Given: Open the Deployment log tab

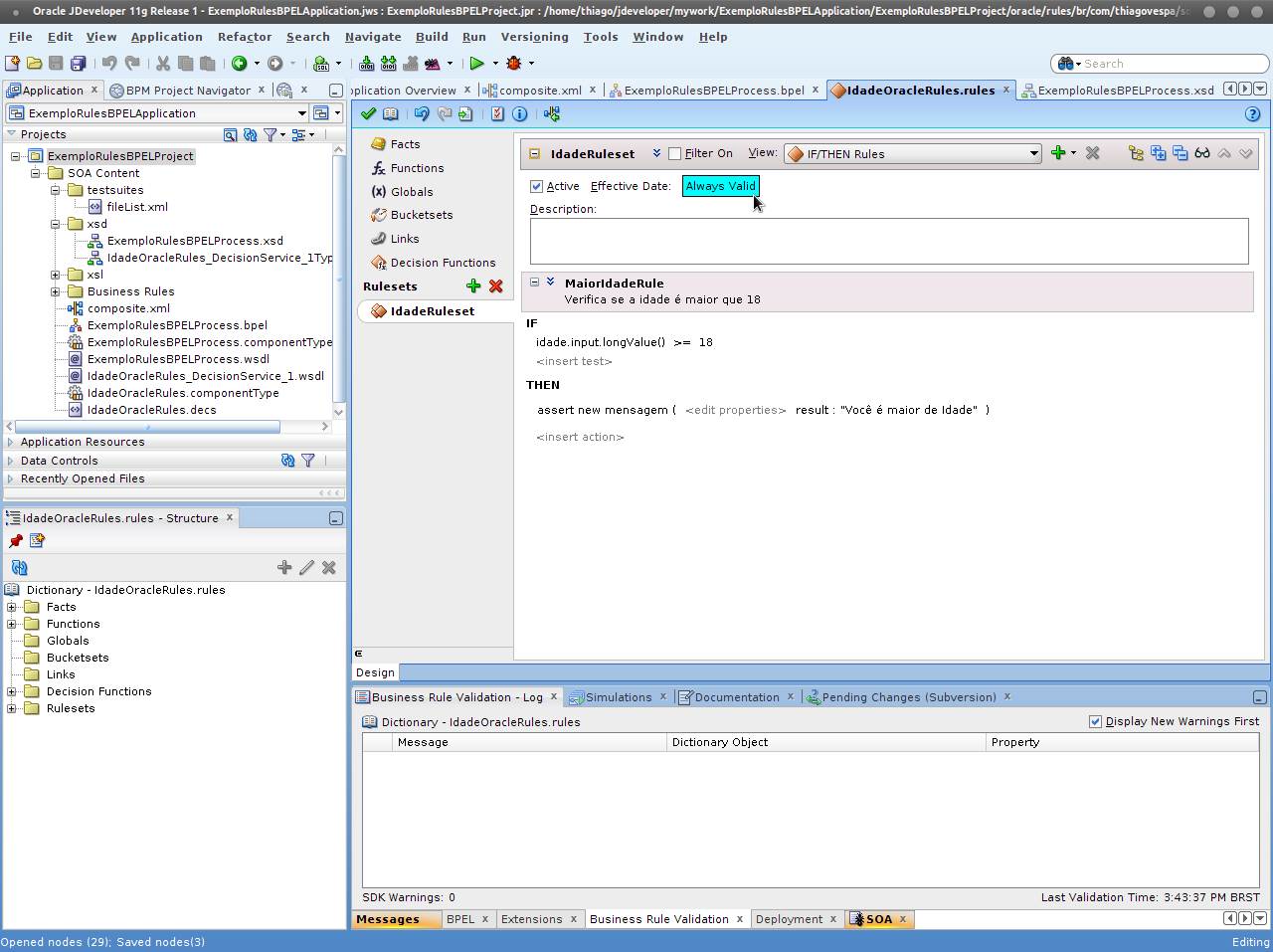Looking at the screenshot, I should point(789,919).
